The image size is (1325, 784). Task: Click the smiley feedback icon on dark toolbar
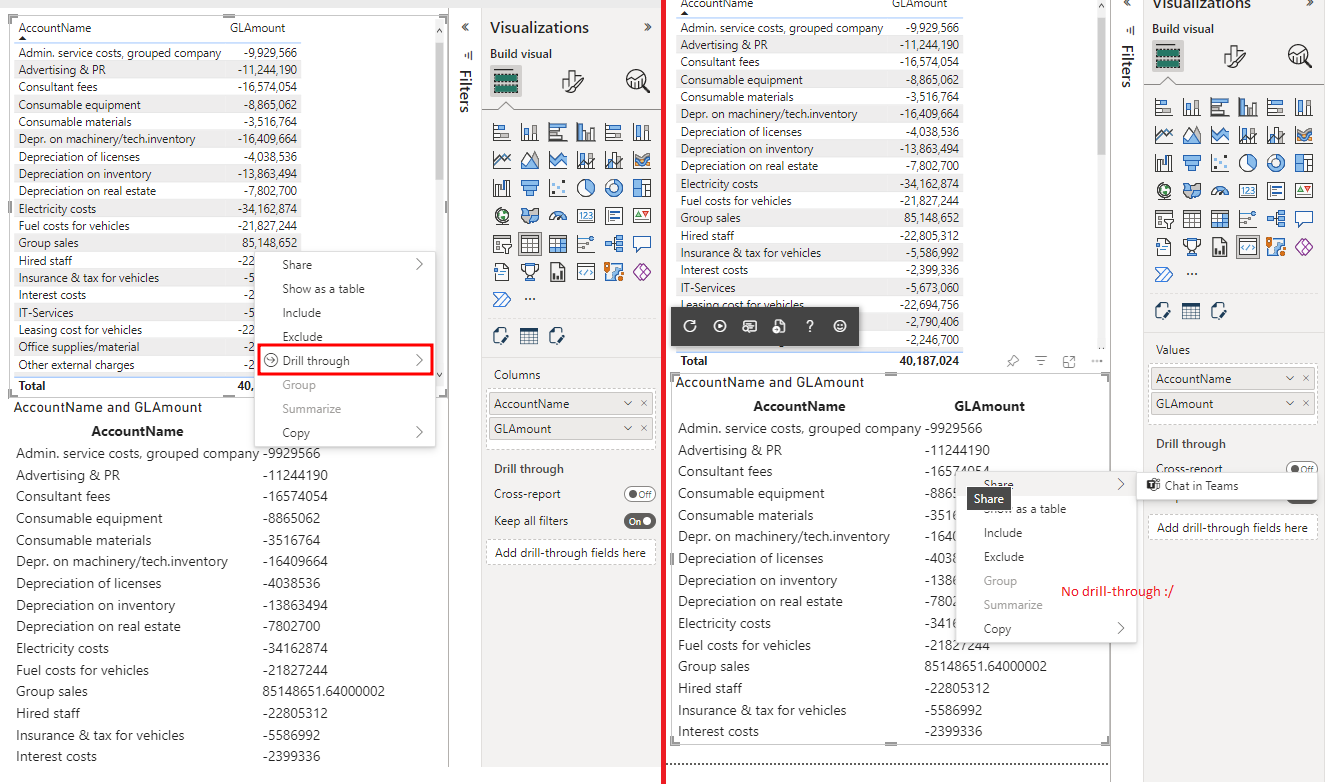pyautogui.click(x=840, y=326)
